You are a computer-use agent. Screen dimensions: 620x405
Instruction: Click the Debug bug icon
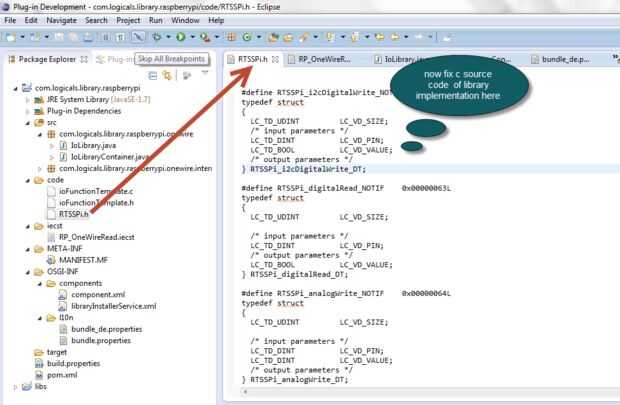[157, 37]
